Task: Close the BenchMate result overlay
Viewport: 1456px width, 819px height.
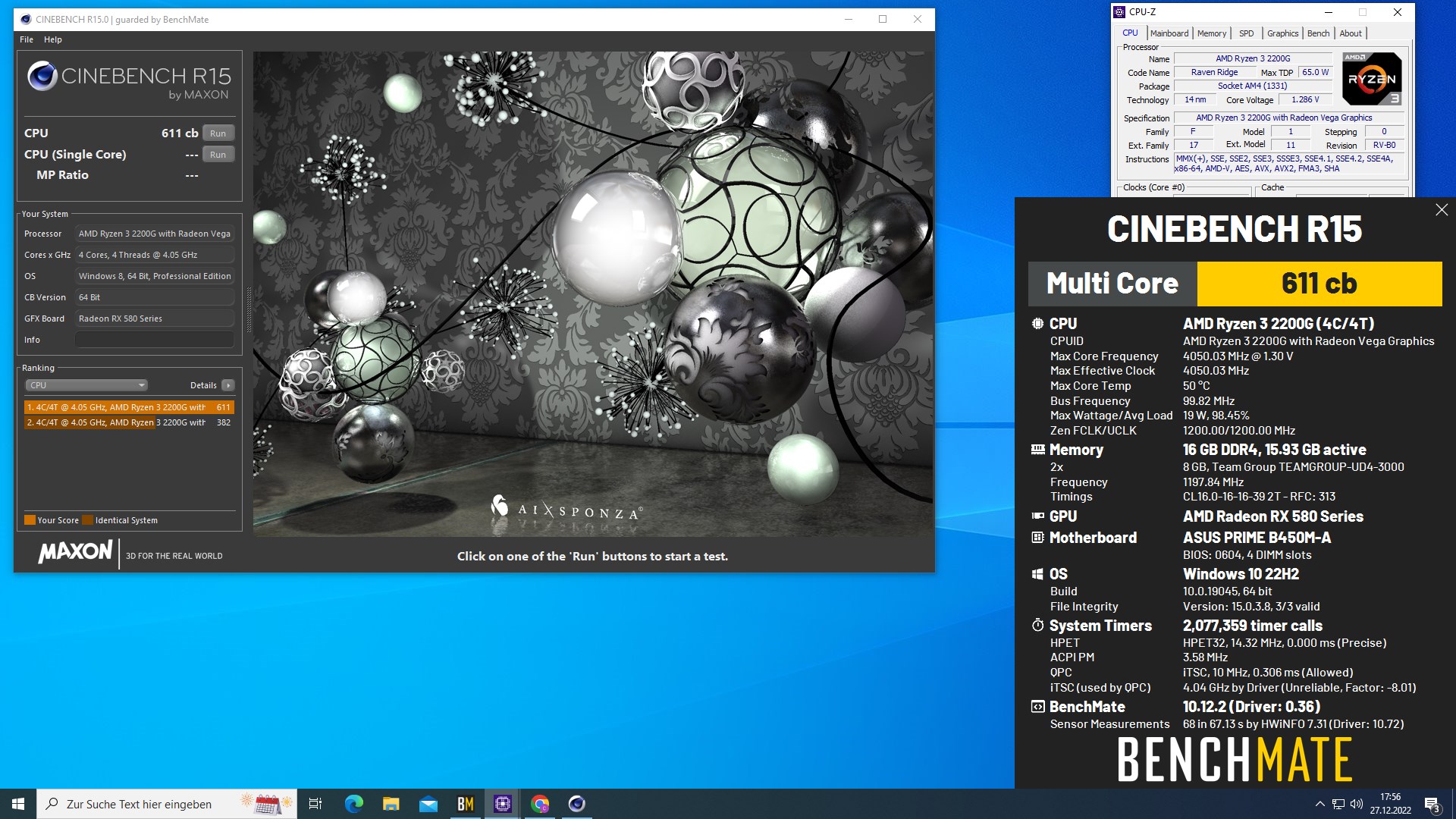Action: point(1442,210)
